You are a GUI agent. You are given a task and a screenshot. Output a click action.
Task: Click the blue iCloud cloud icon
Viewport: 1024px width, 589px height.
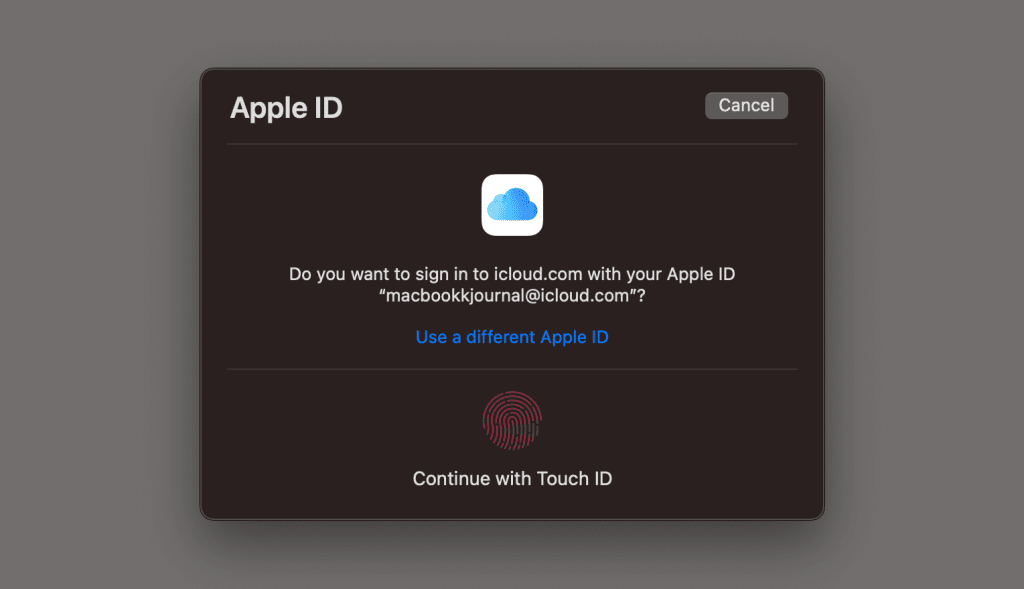[512, 204]
